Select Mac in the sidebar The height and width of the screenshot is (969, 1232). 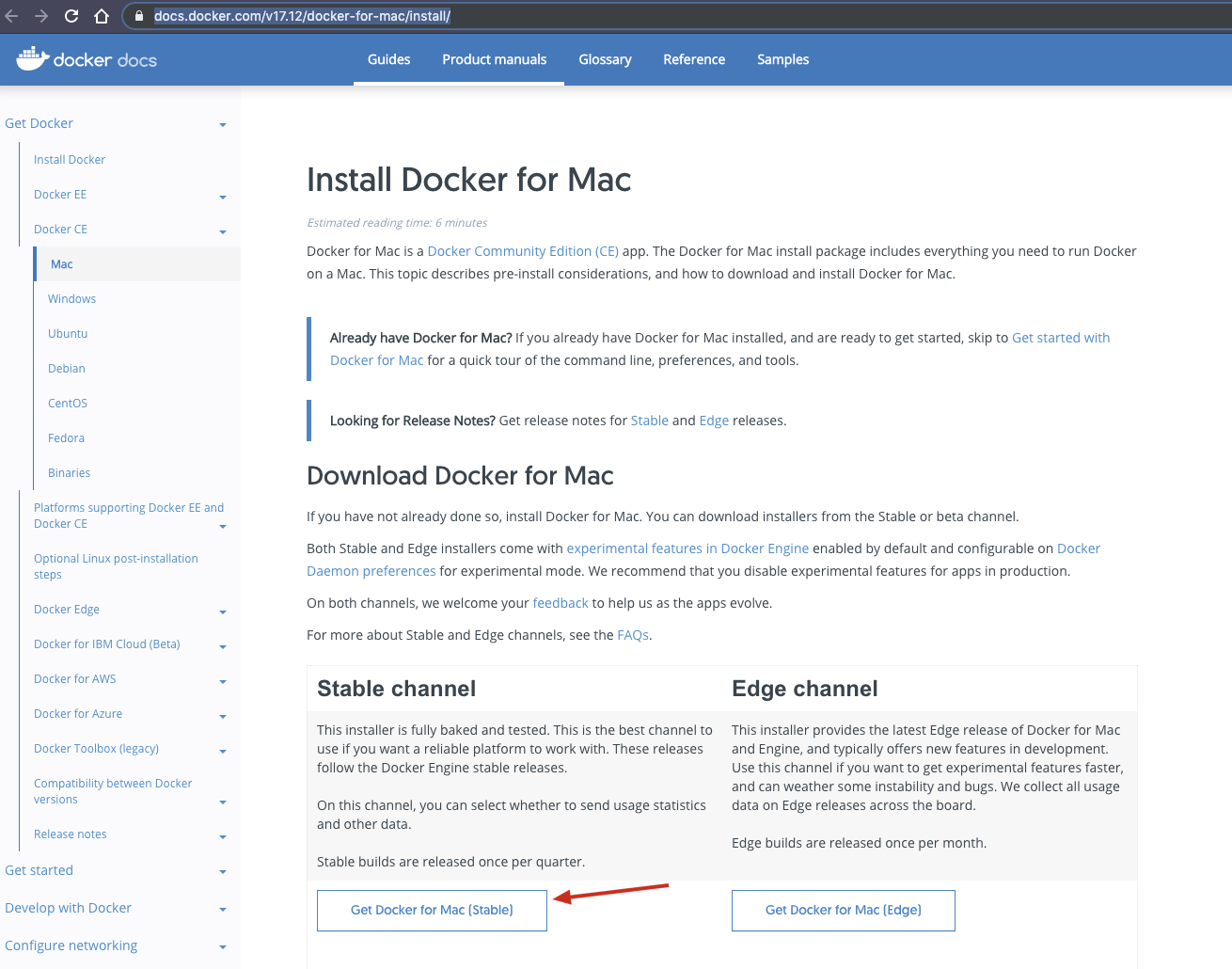pyautogui.click(x=62, y=264)
